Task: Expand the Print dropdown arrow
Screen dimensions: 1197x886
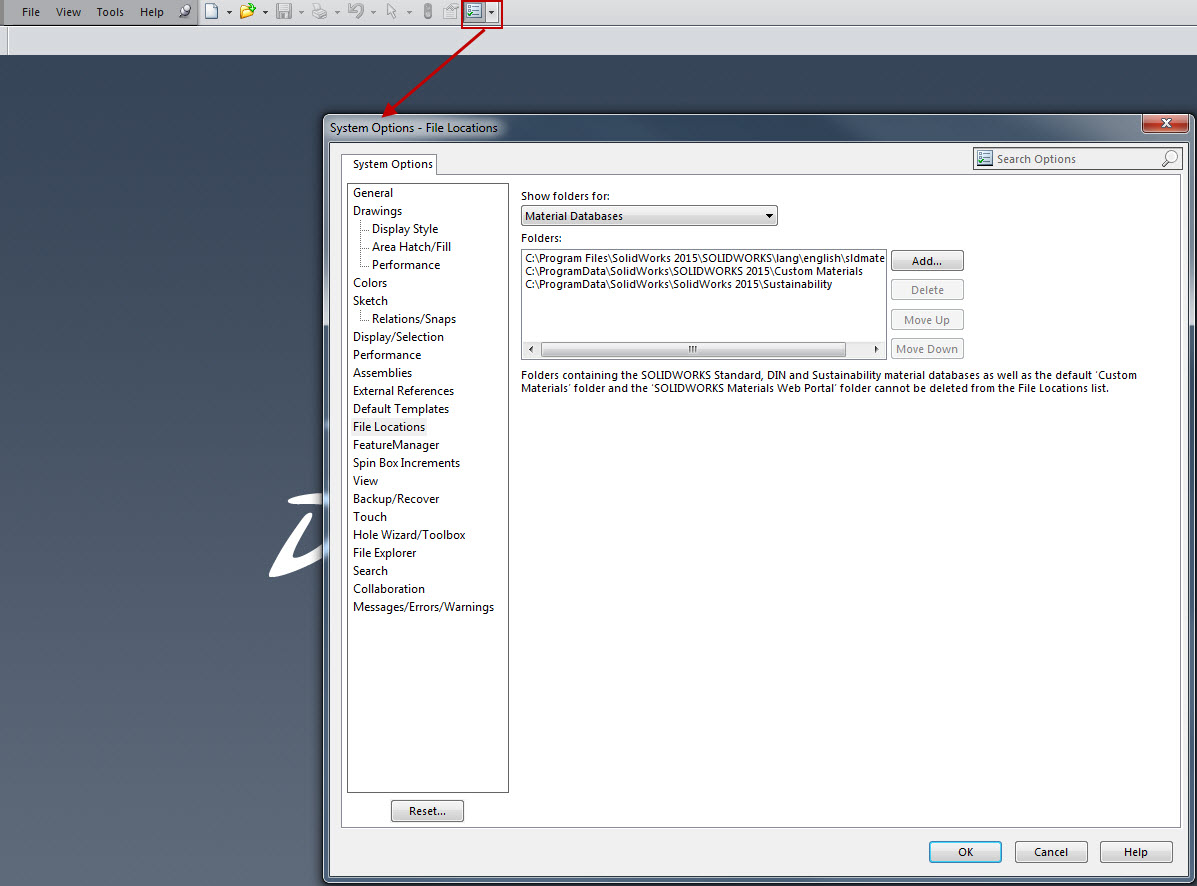Action: click(x=337, y=12)
